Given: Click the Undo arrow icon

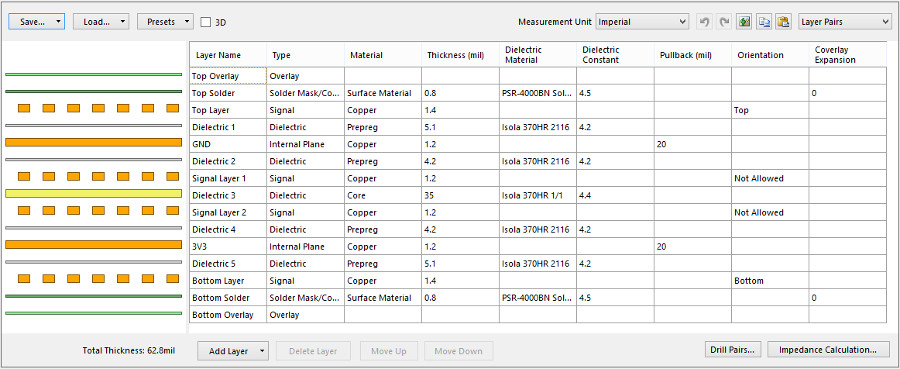Looking at the screenshot, I should click(704, 22).
